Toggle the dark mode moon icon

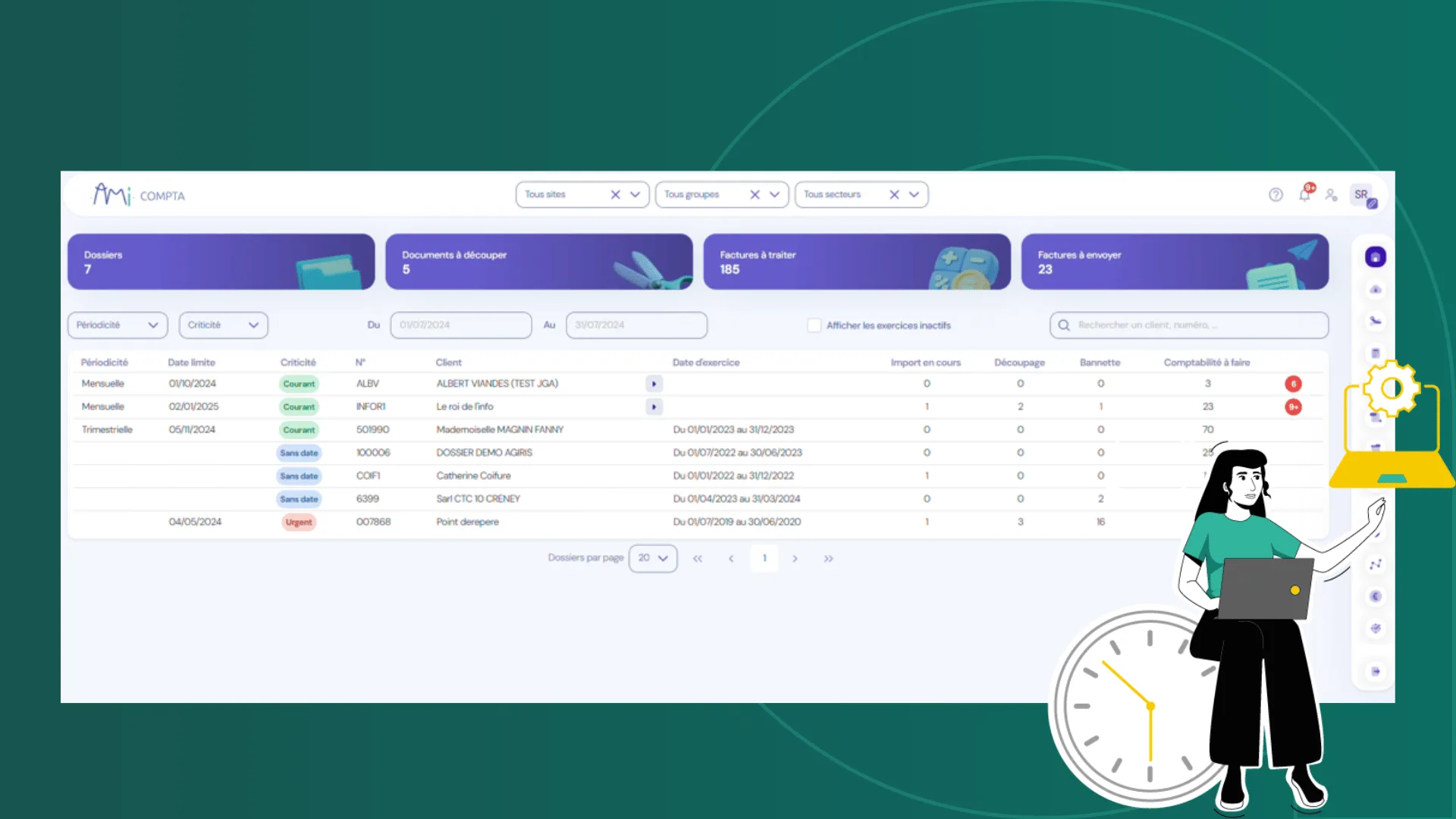tap(1375, 596)
